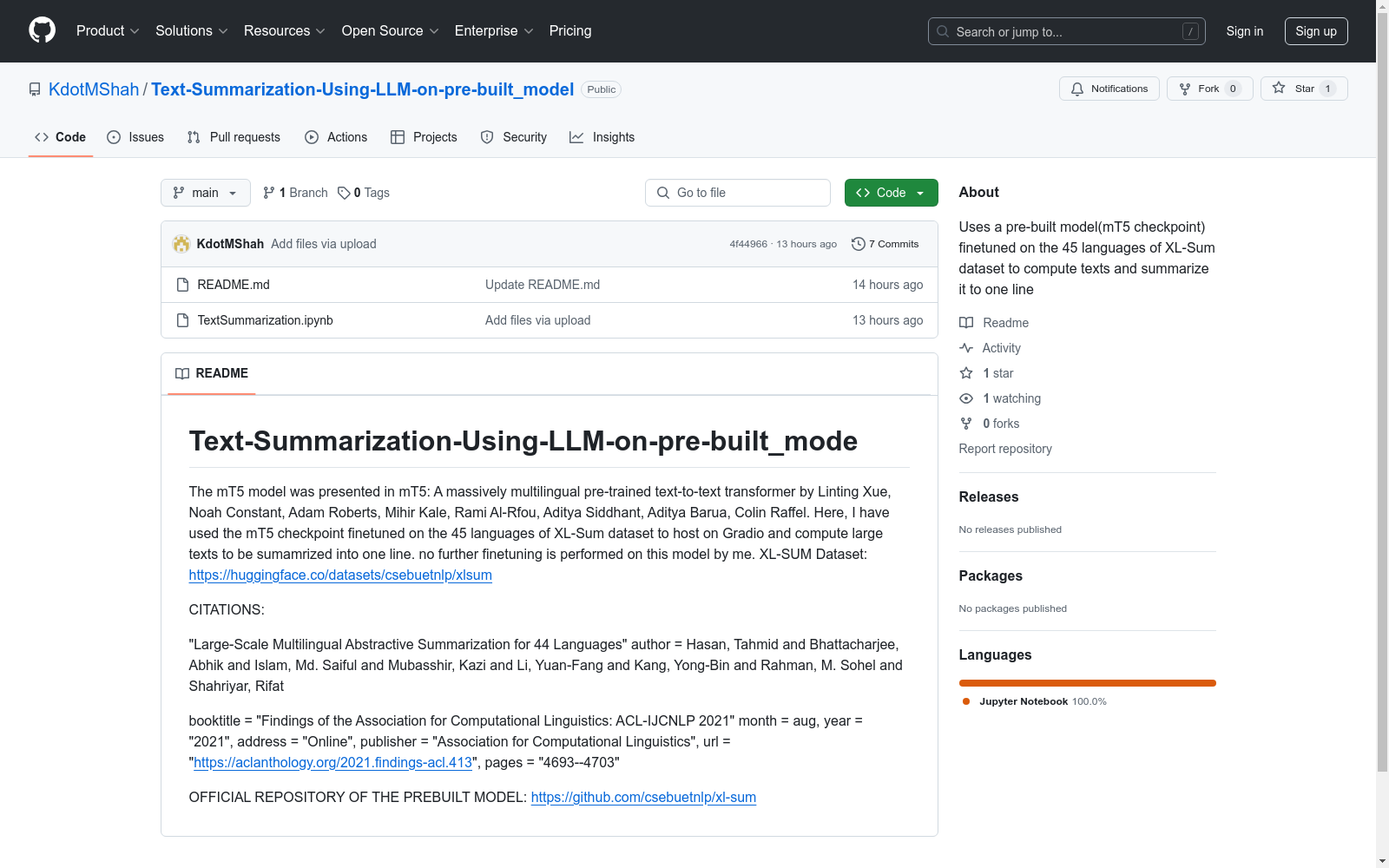Click KdotMShah avatar in commit row

point(181,244)
